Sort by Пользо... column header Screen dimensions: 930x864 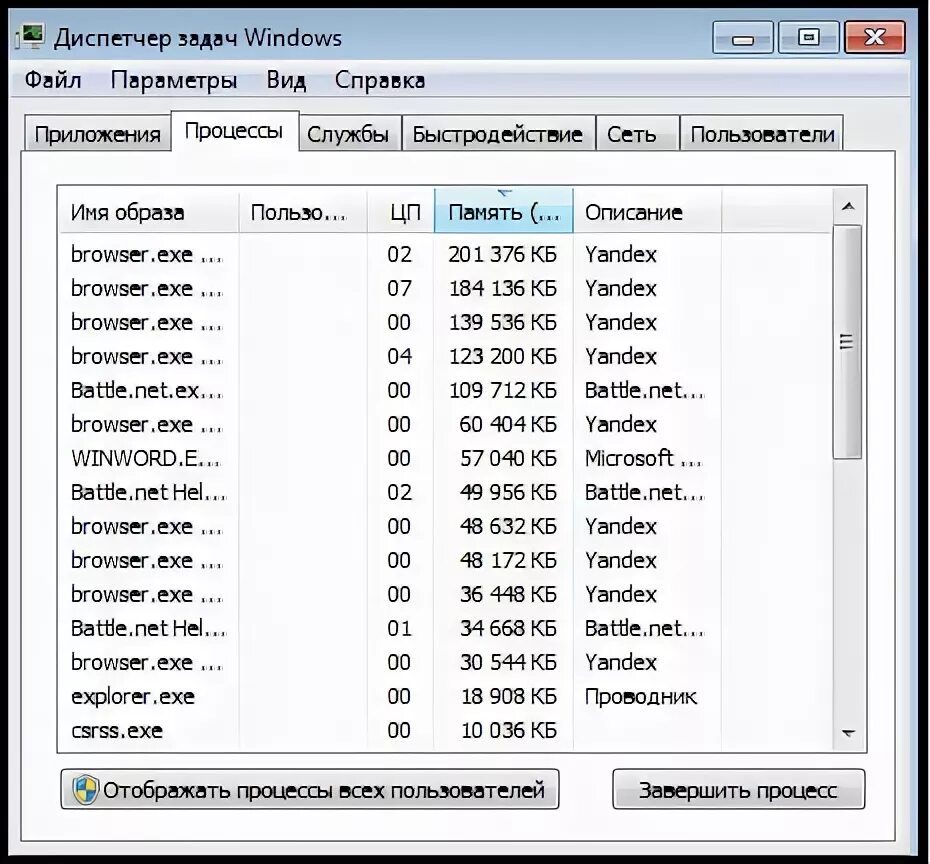(303, 212)
